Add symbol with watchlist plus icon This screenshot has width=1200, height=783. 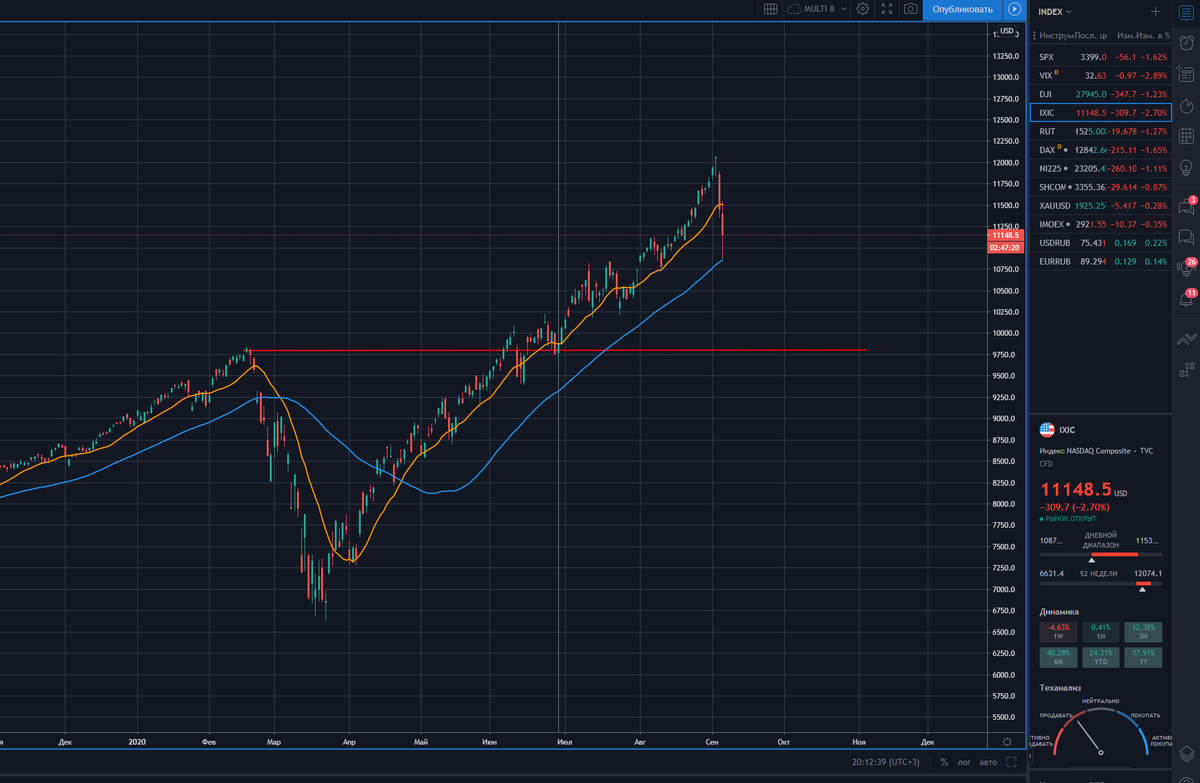1156,11
